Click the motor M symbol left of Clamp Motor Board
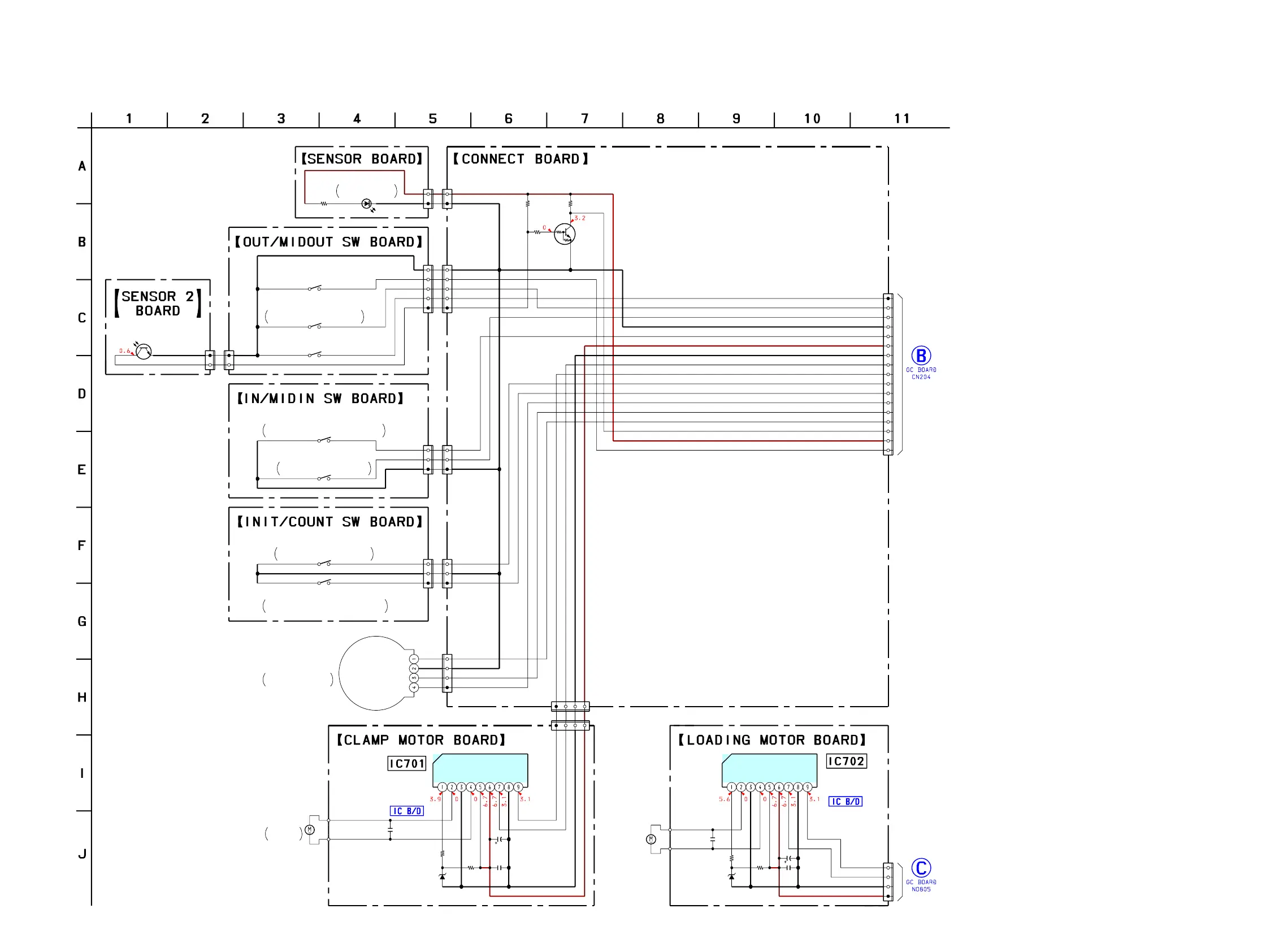This screenshot has height=952, width=1266. click(310, 830)
